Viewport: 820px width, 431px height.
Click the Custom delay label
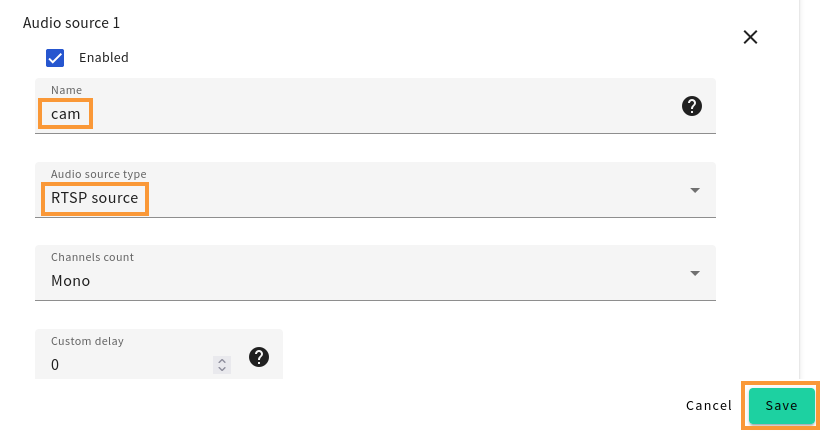pyautogui.click(x=87, y=342)
